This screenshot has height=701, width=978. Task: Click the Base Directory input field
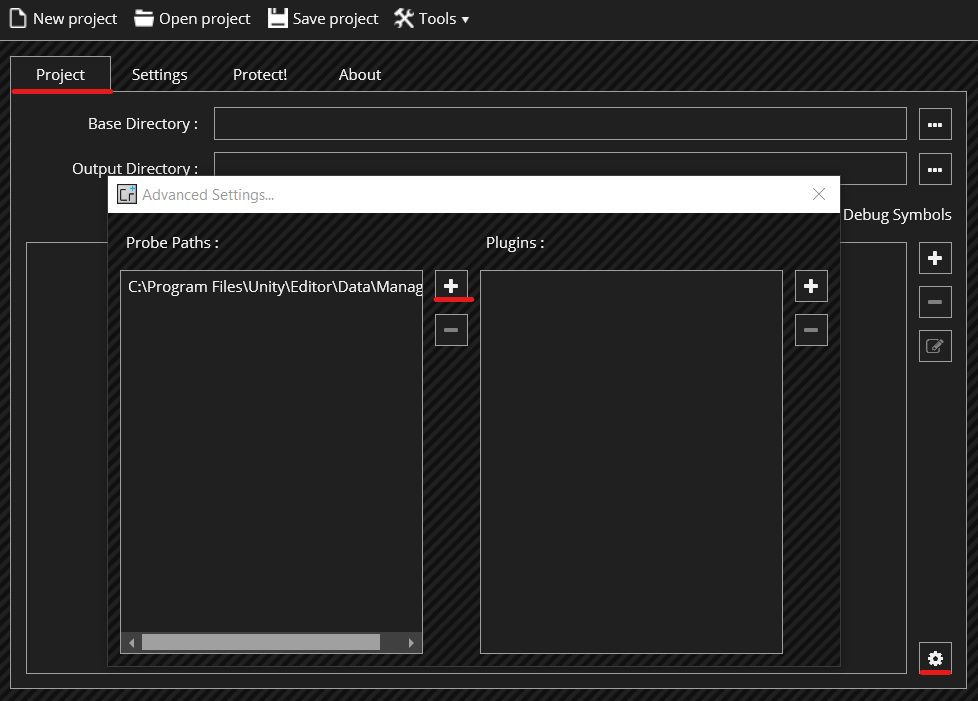[x=560, y=123]
